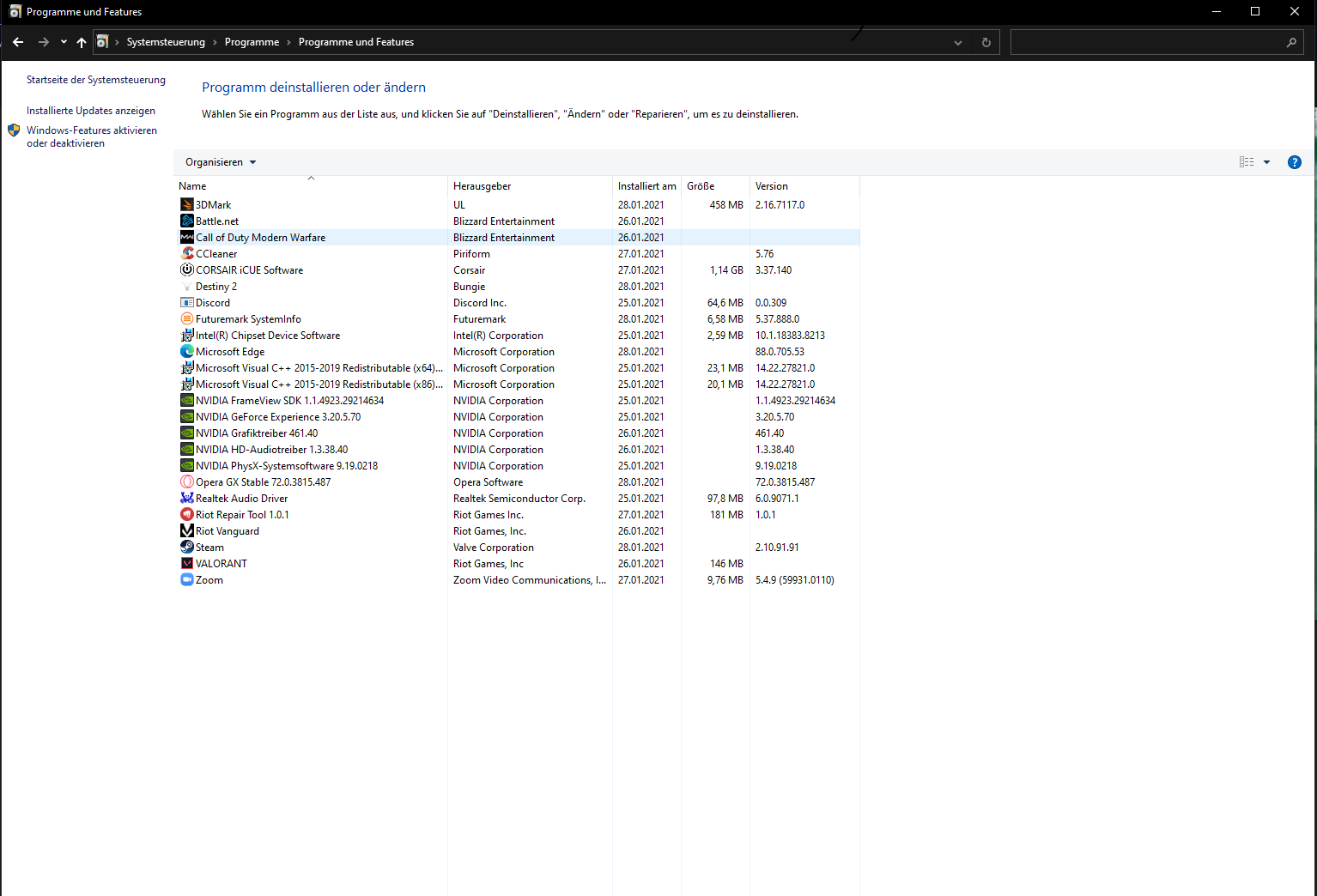Screen dimensions: 1317x896
Task: Click the 1,14 GB size cell
Action: pos(726,269)
